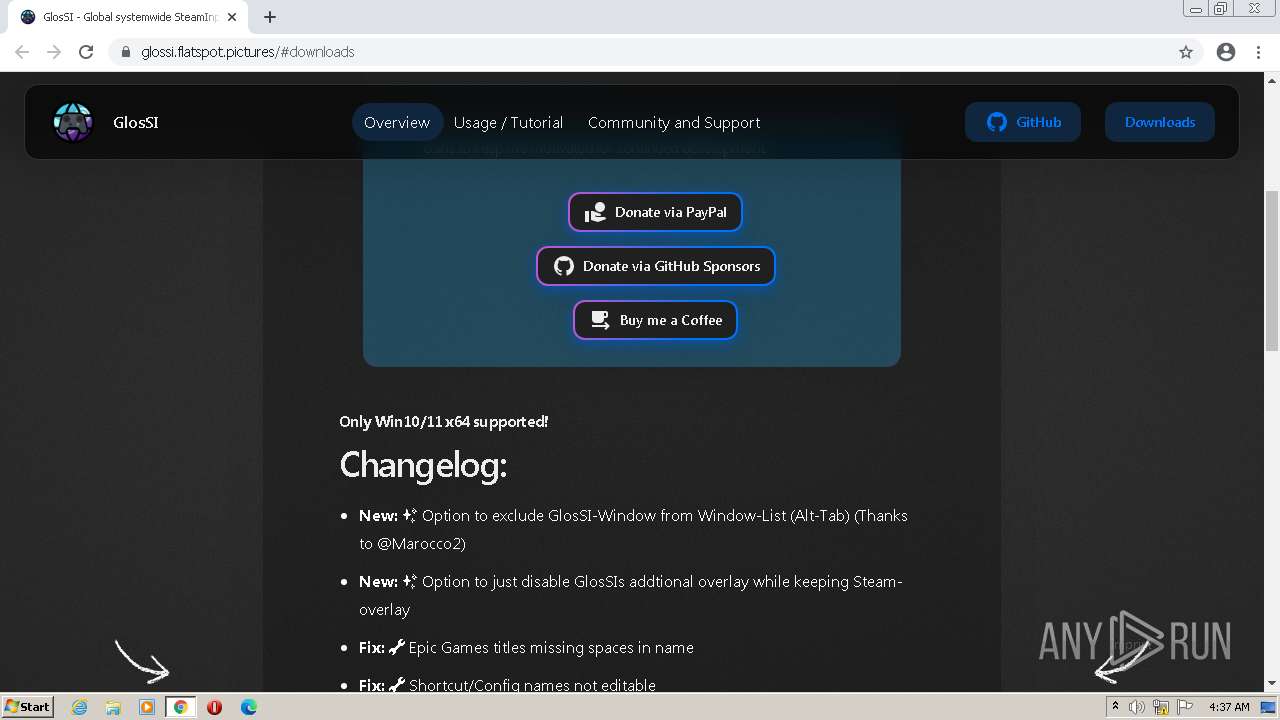Open Opera taskbar icon

214,707
